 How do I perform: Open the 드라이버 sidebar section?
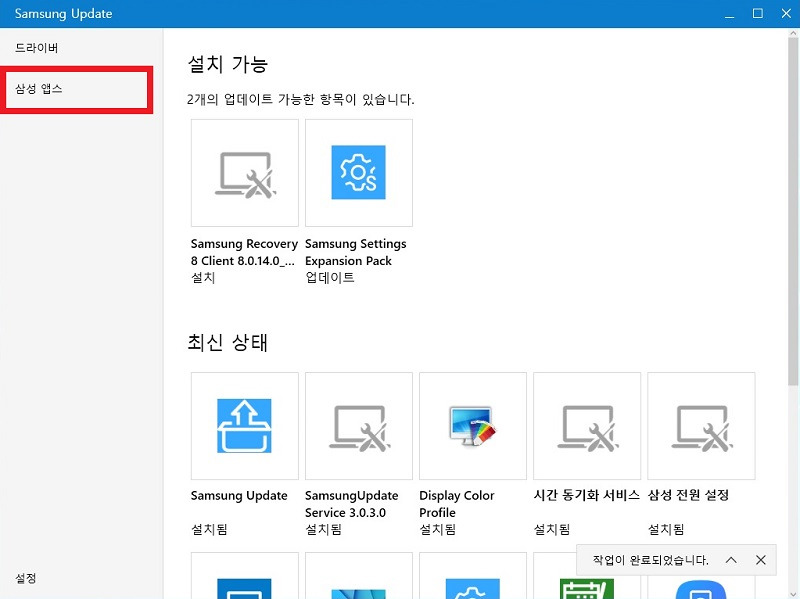coord(36,48)
